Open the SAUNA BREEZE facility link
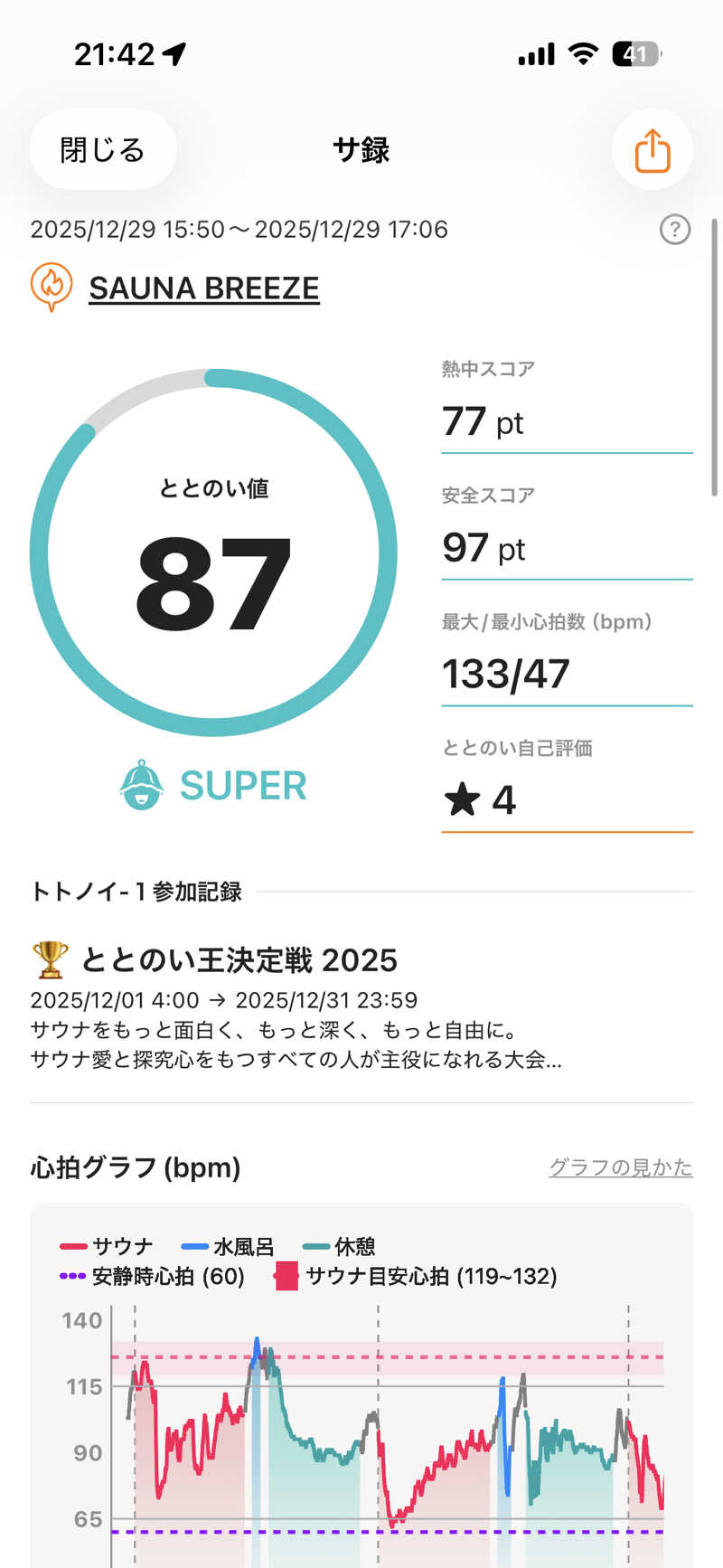723x1568 pixels. click(x=204, y=288)
